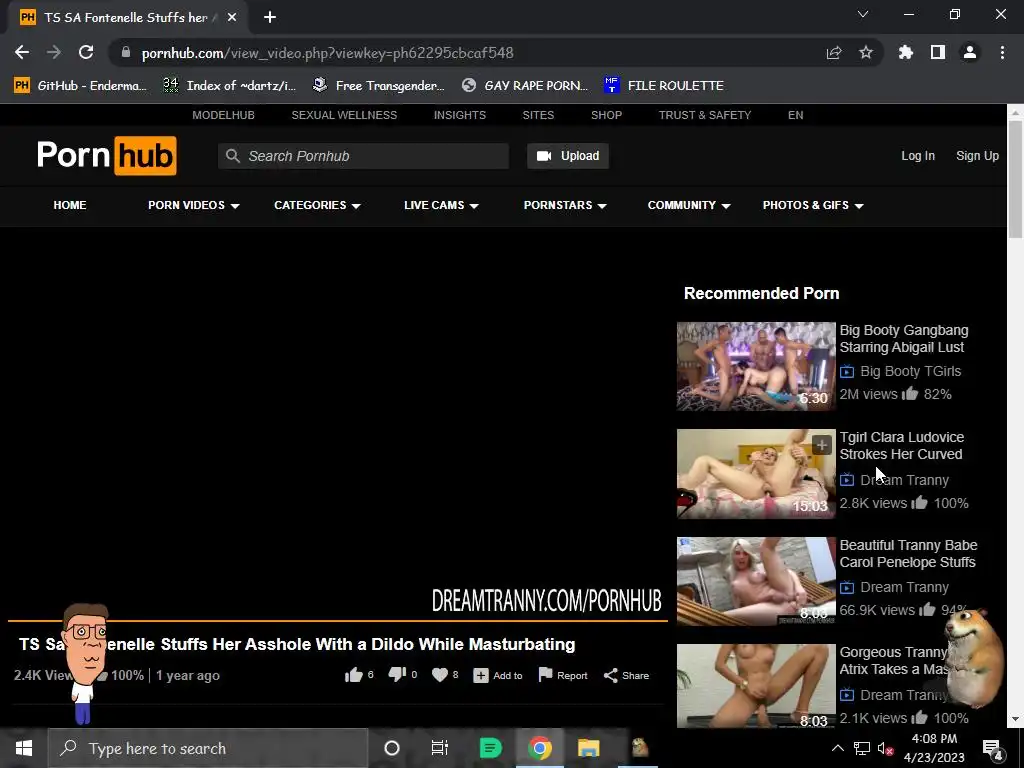Viewport: 1024px width, 768px height.
Task: Expand the LIVE CAMS menu
Action: (x=441, y=205)
